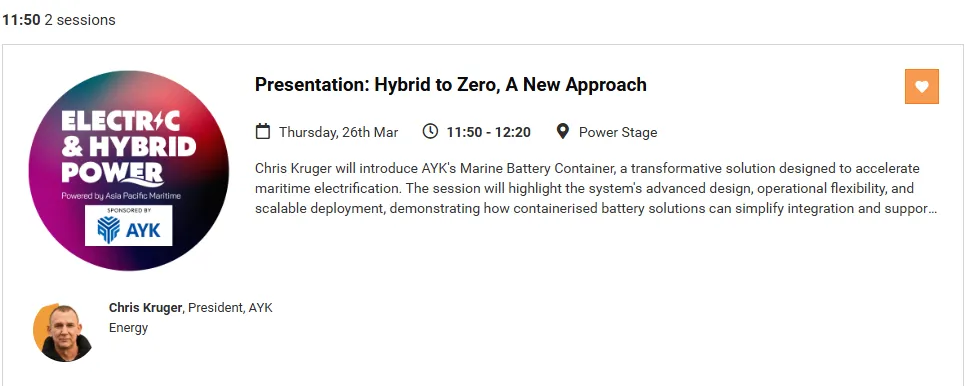Click the Thursday, 26th Mar date label

[338, 132]
